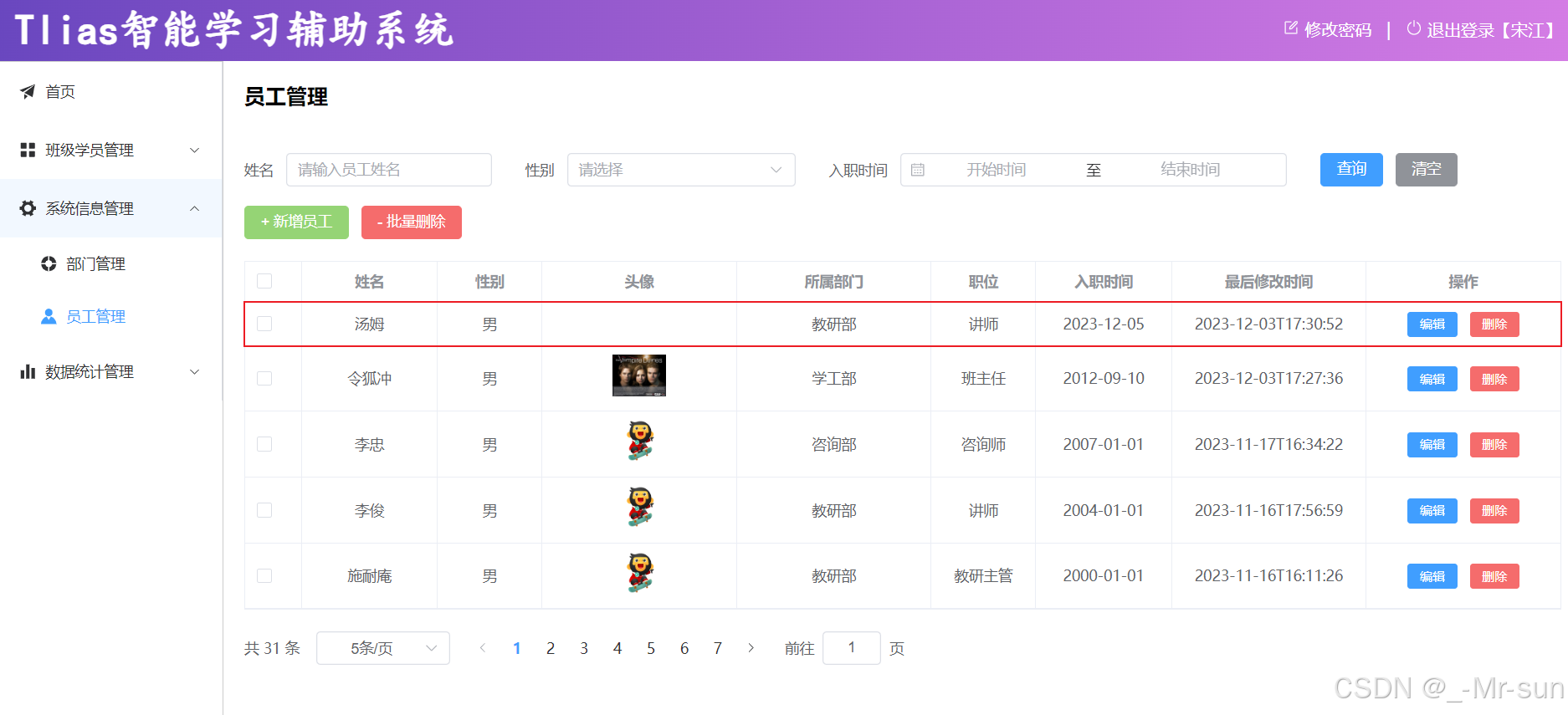Click 删除 for 汤姆
Viewport: 1568px width, 715px height.
point(1494,324)
